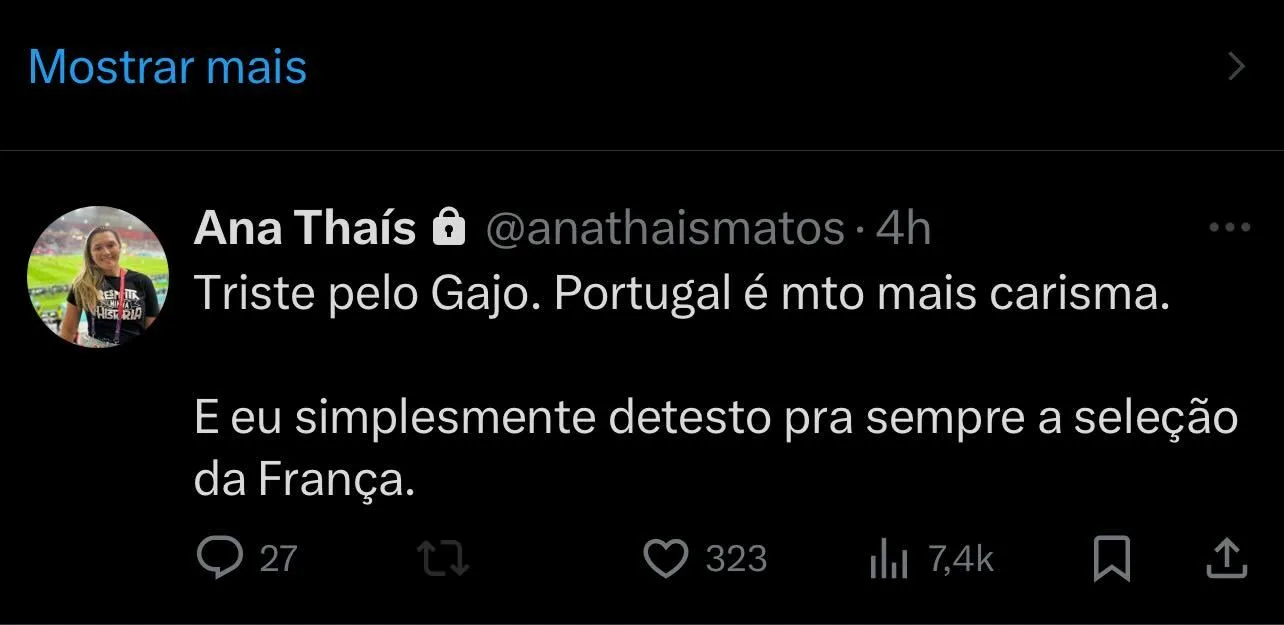
Task: Open the tweet via "Triste pelo Gajo" text
Action: [x=366, y=294]
